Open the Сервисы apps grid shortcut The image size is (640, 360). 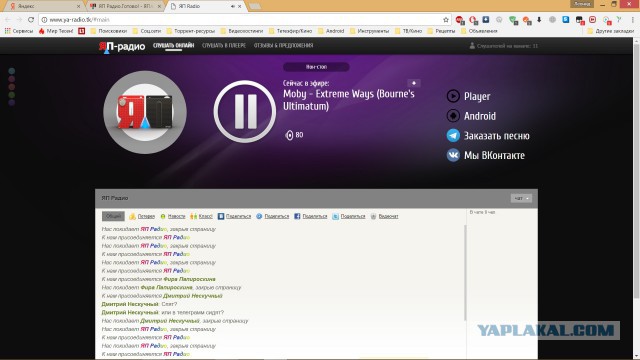[19, 31]
